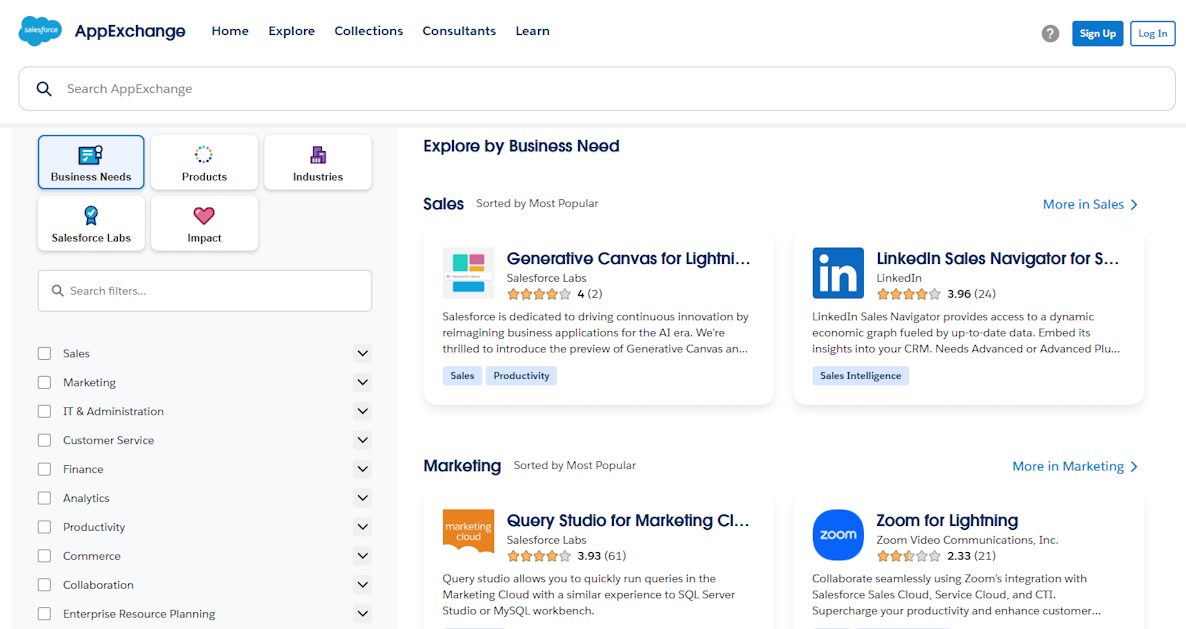1186x629 pixels.
Task: Expand the Productivity filter options
Action: tap(362, 526)
